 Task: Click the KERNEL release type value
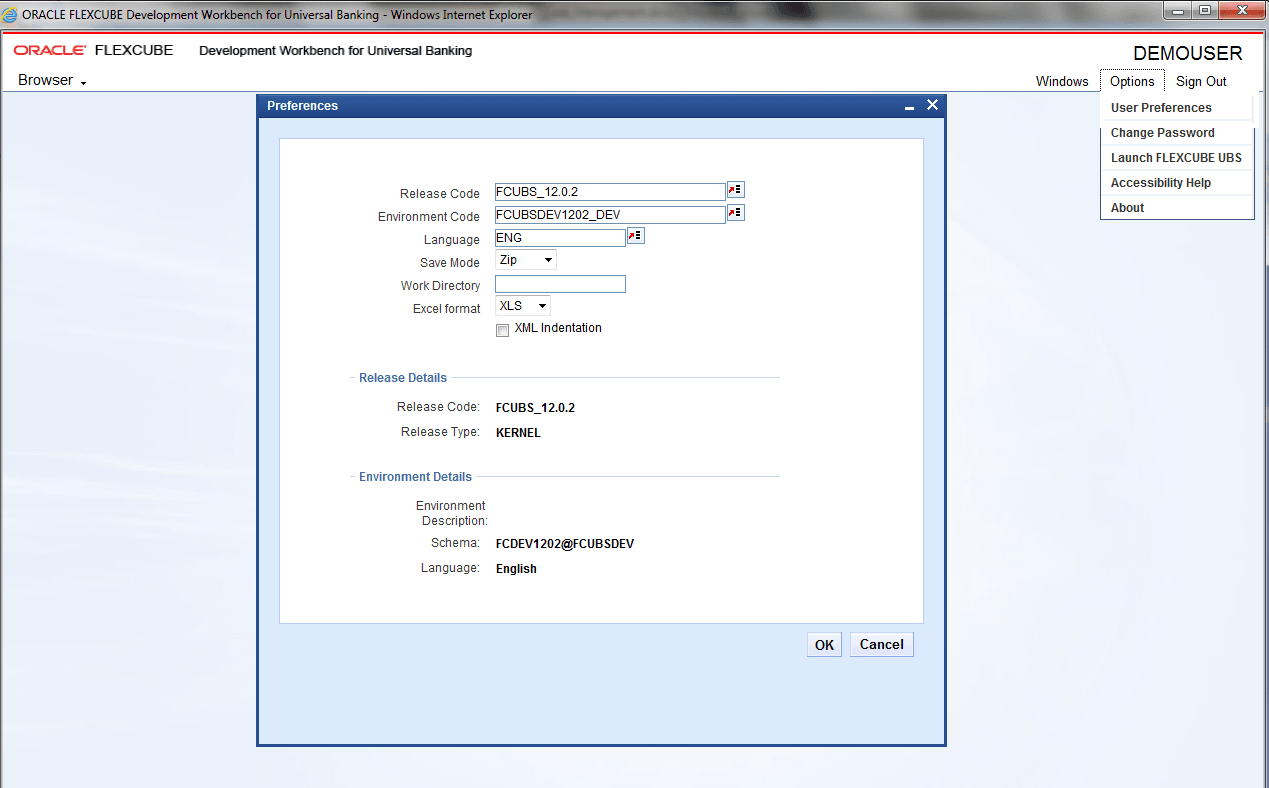[518, 433]
